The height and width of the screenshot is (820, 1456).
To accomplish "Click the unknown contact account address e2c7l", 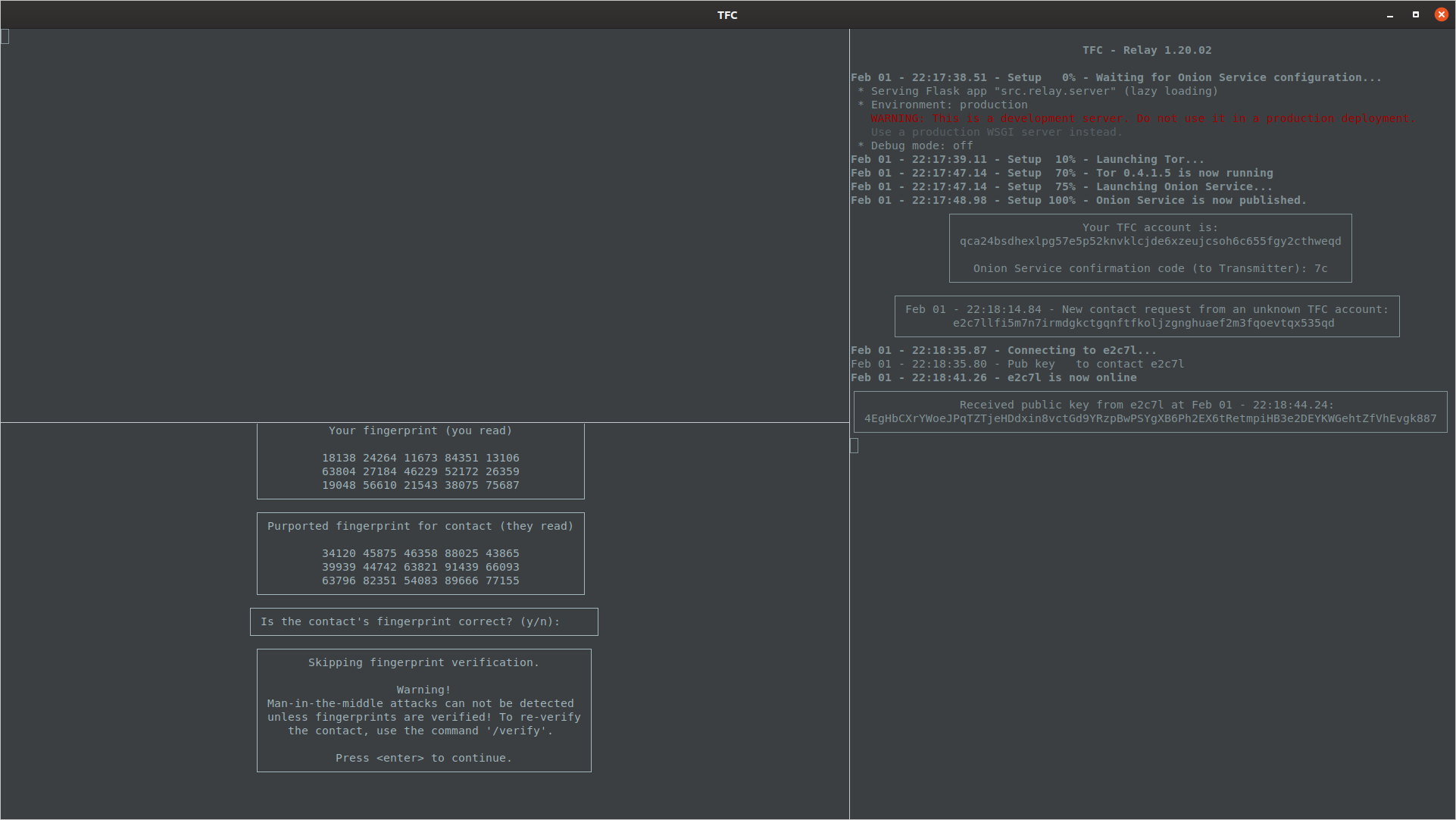I will click(1143, 323).
